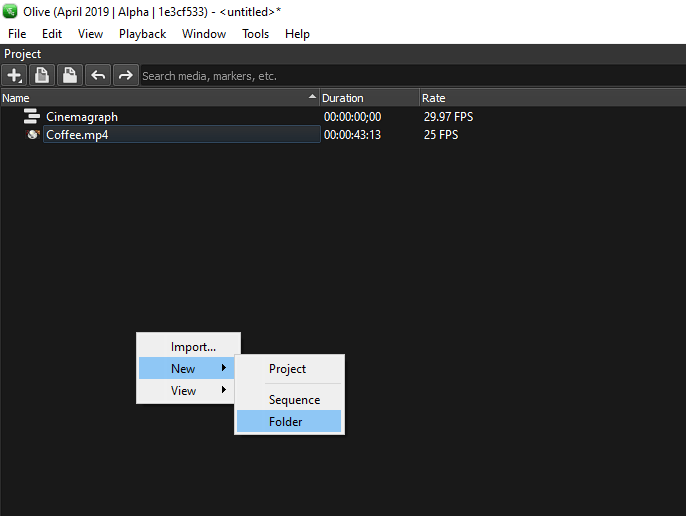
Task: Click the Save project icon in toolbar
Action: point(70,75)
